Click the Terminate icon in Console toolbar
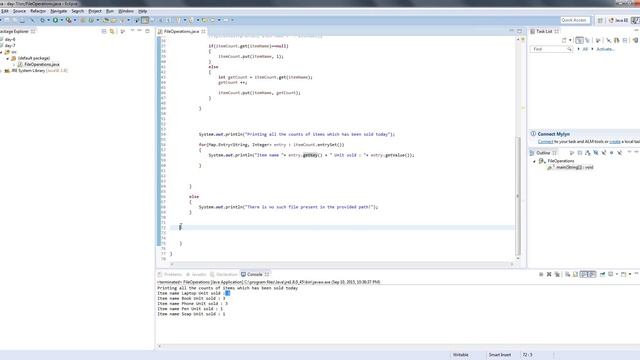 tap(541, 274)
